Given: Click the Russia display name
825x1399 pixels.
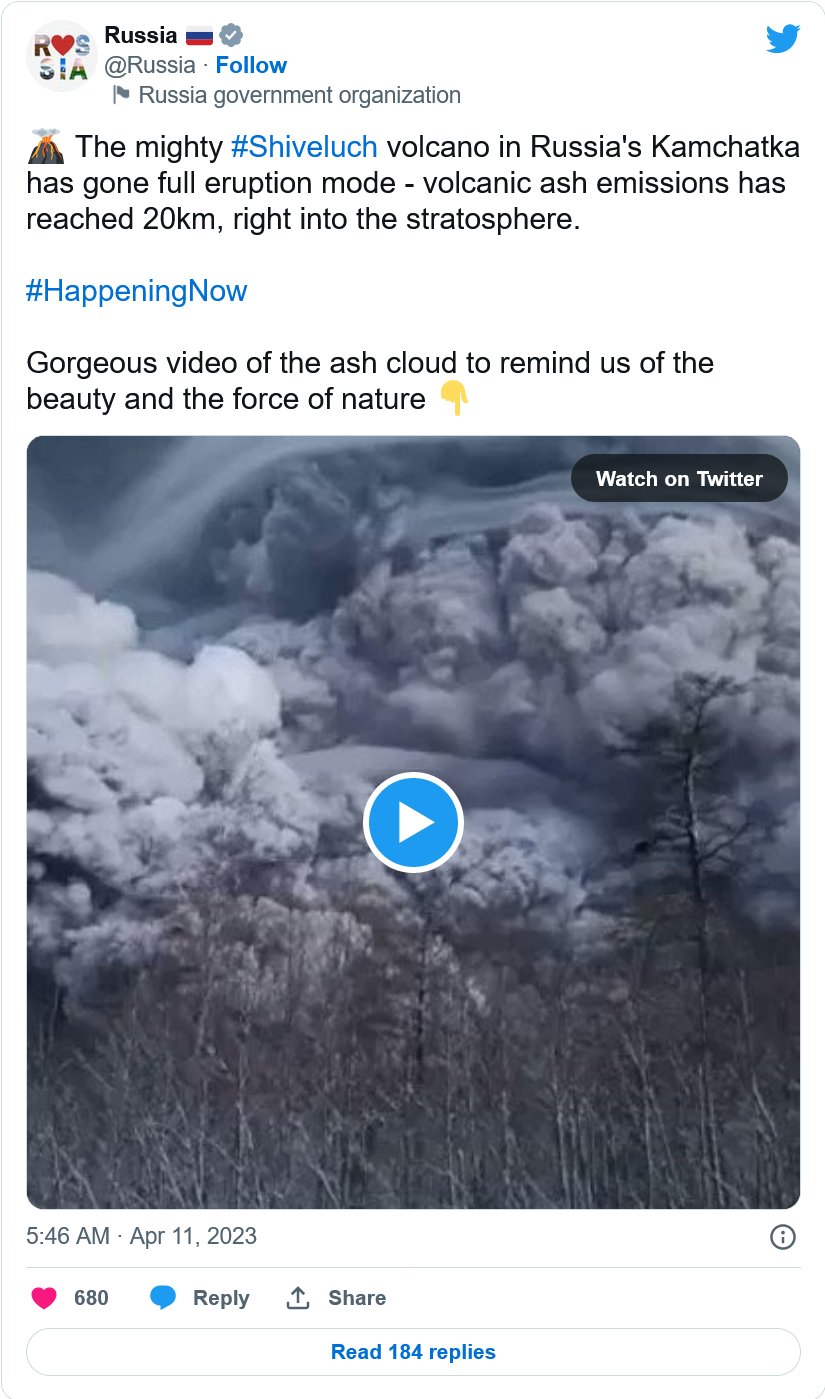Looking at the screenshot, I should (x=141, y=36).
